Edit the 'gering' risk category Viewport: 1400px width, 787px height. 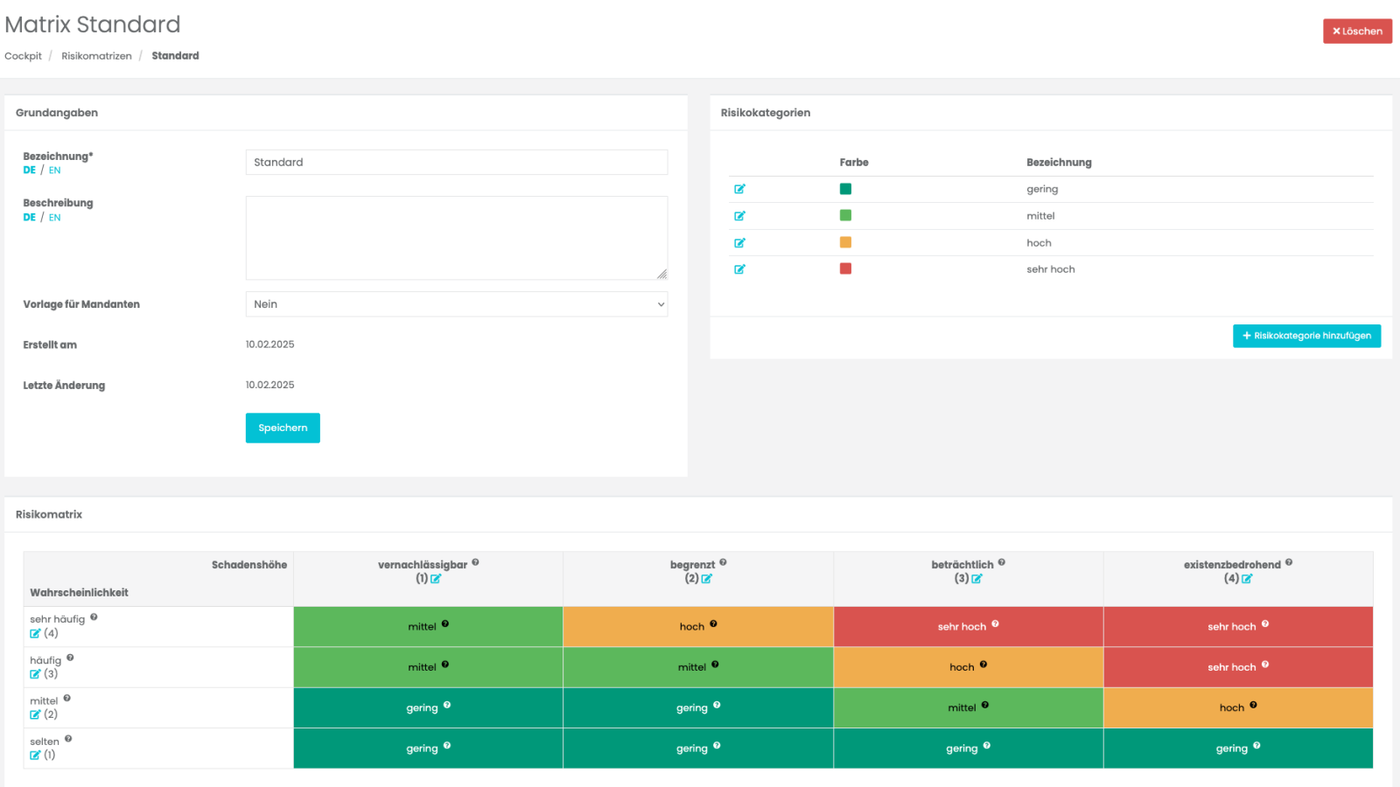coord(739,189)
